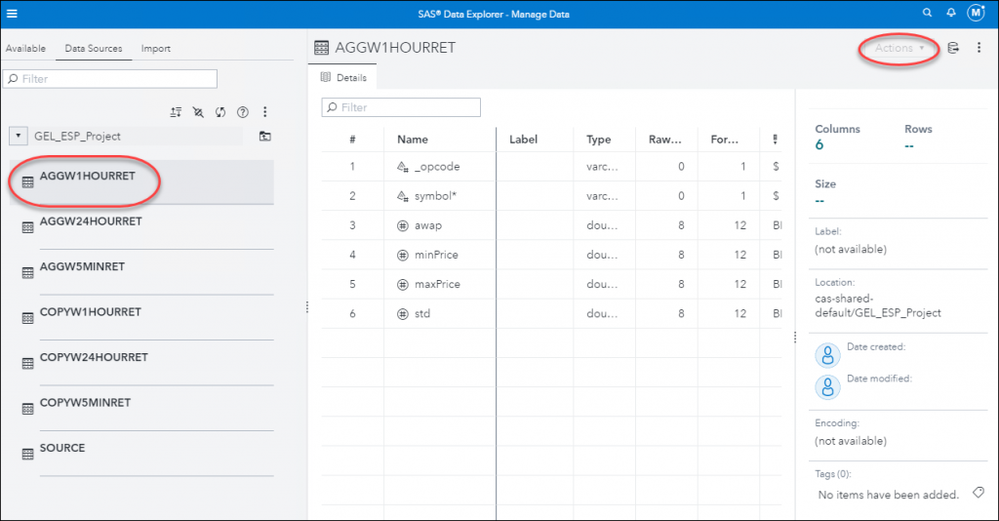This screenshot has height=521, width=999.
Task: Open the Actions dropdown menu
Action: [899, 48]
